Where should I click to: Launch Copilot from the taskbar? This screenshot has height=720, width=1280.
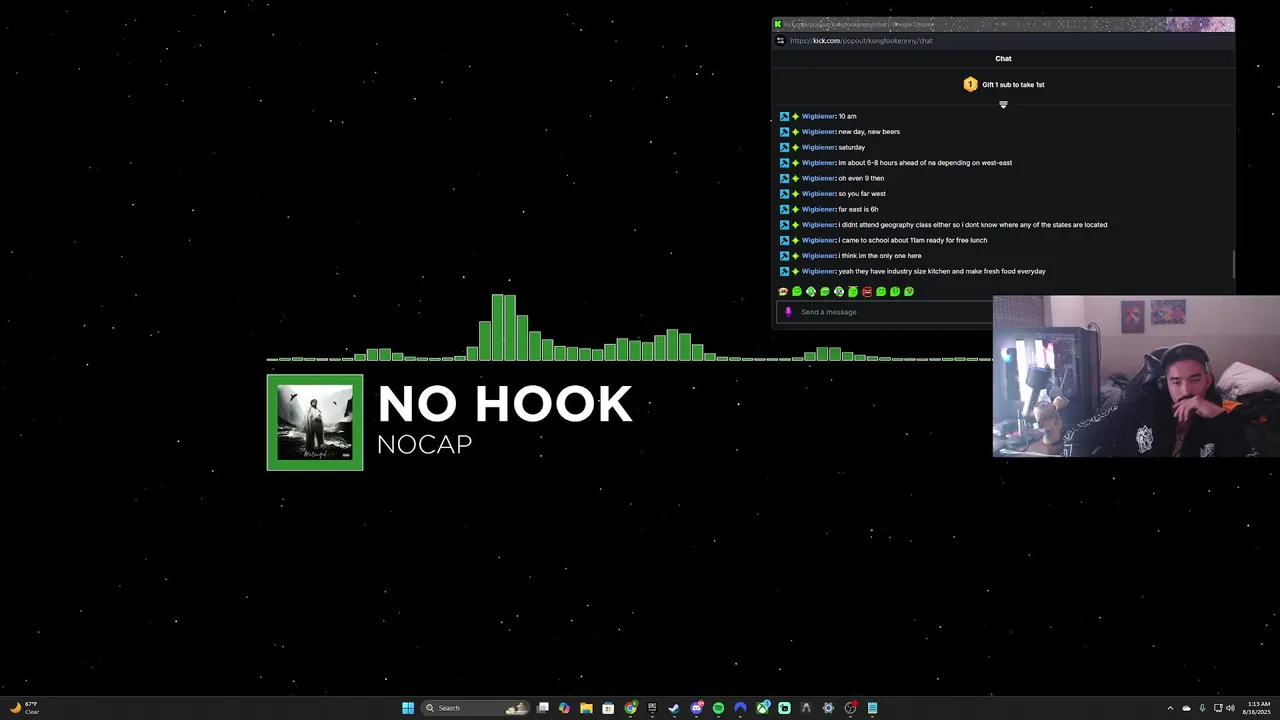pos(564,708)
